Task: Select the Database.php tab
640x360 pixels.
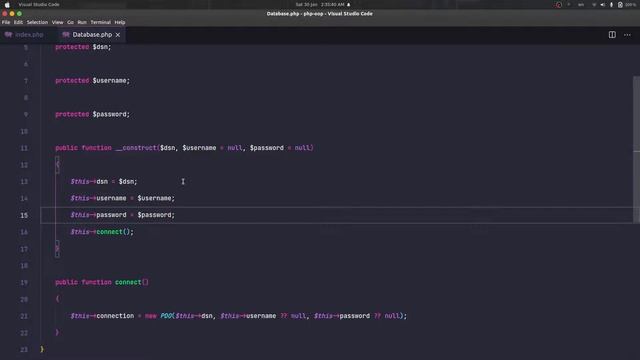Action: 92,35
